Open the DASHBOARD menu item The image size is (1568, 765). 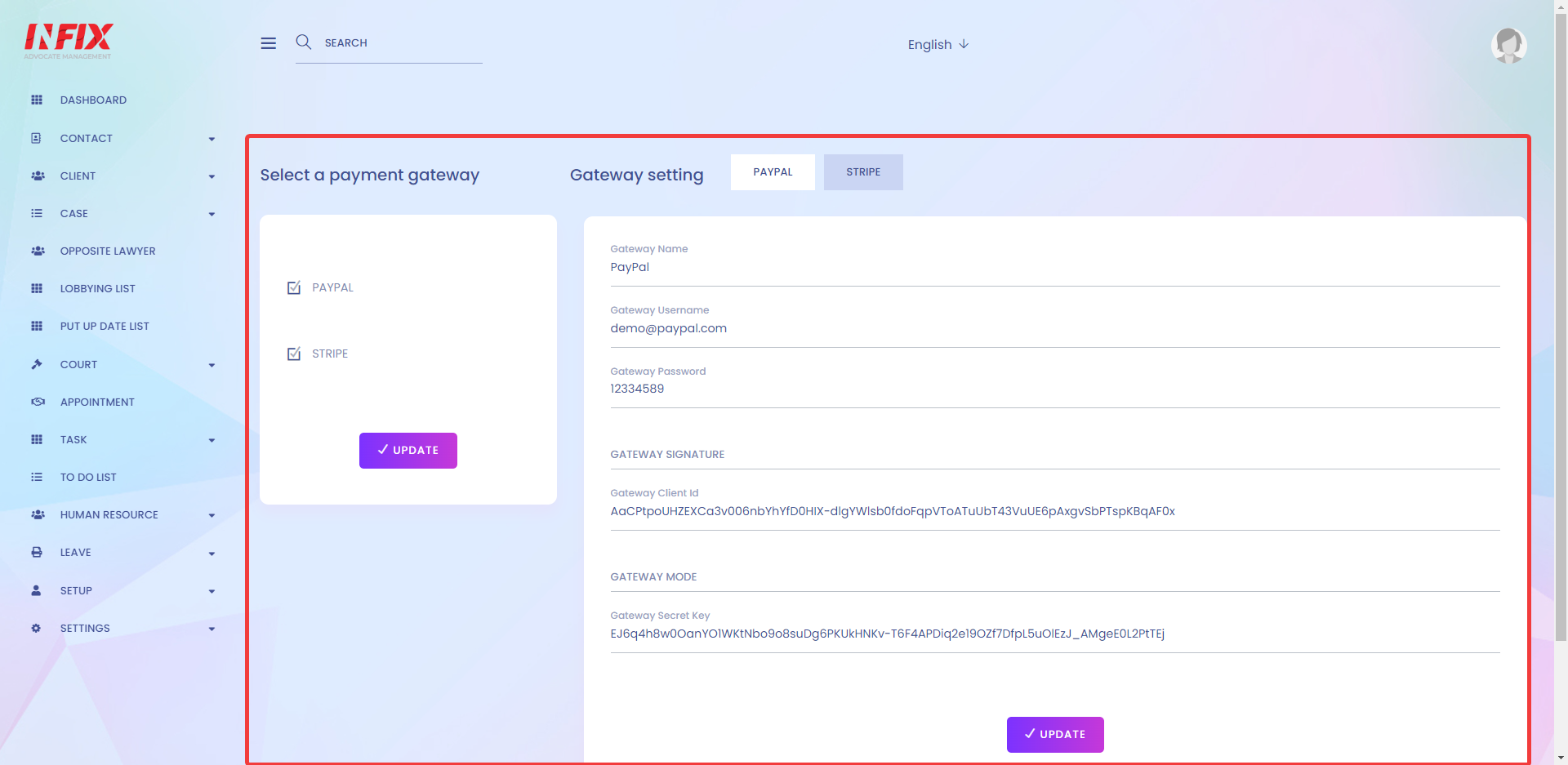click(93, 100)
